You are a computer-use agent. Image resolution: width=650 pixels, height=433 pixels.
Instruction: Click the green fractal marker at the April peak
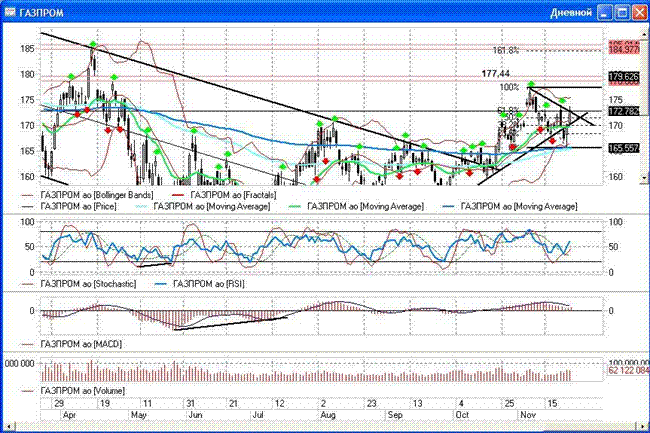tap(93, 44)
